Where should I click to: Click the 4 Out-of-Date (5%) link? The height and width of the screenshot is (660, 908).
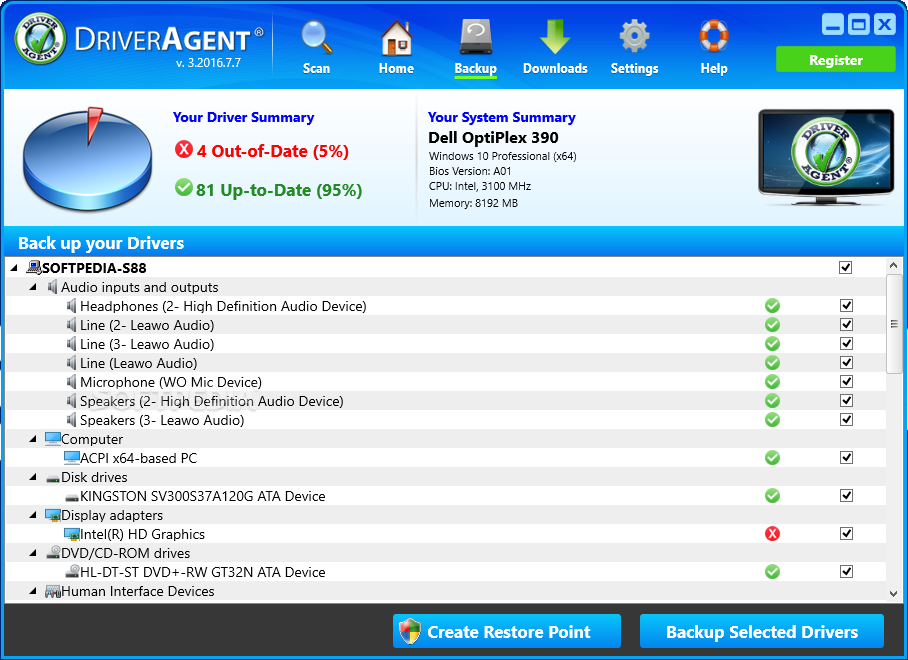[x=272, y=151]
